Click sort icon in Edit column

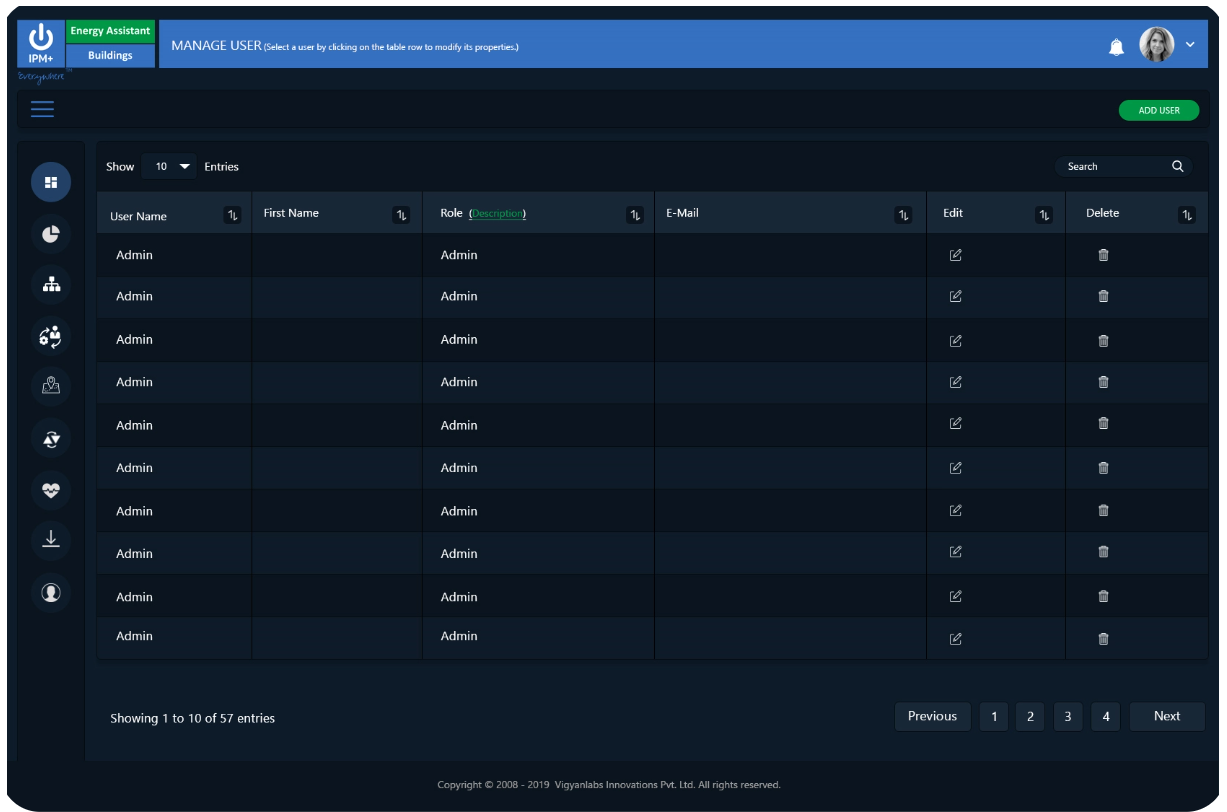coord(1045,215)
